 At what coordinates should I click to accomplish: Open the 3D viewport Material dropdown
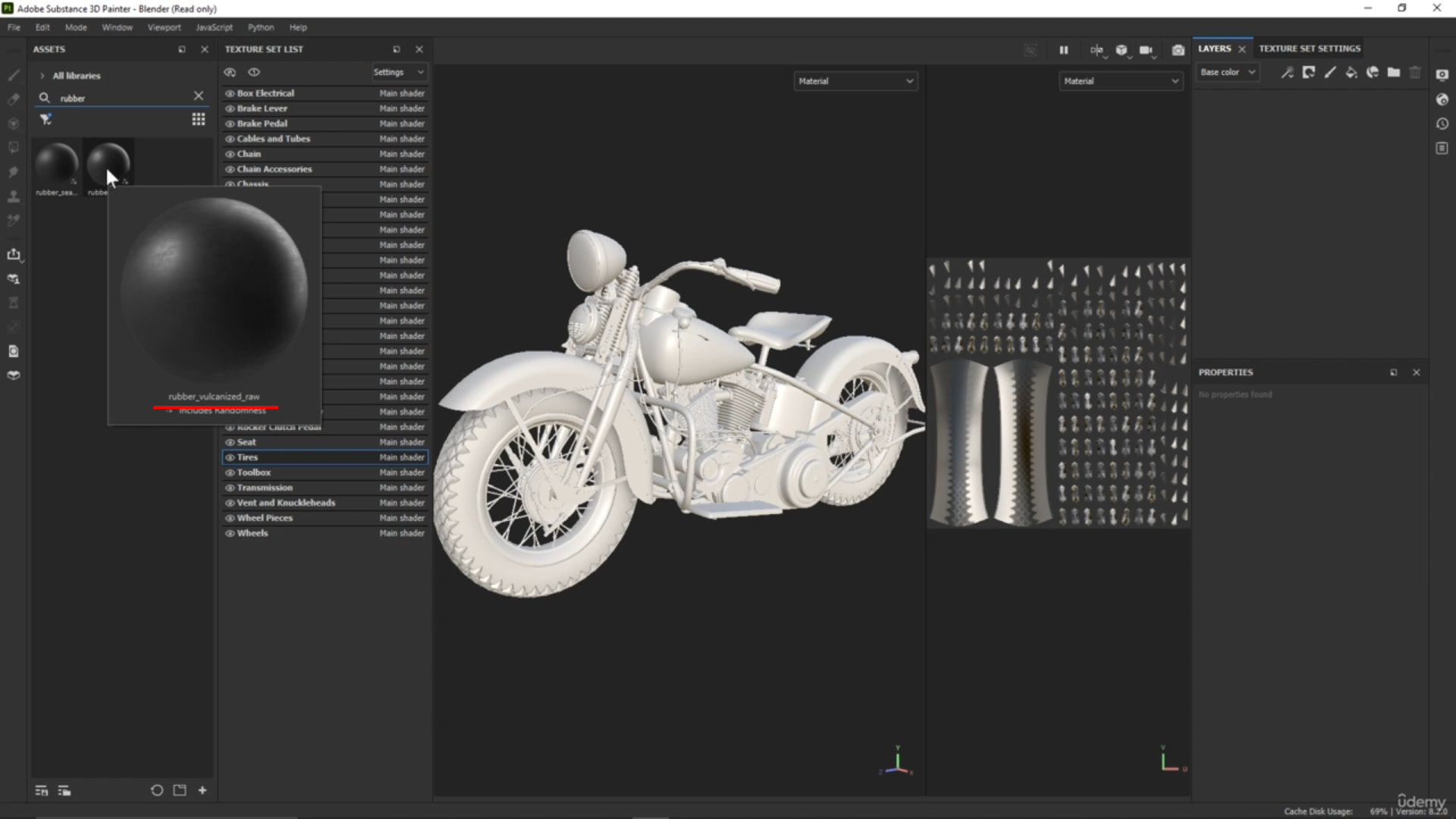click(855, 81)
